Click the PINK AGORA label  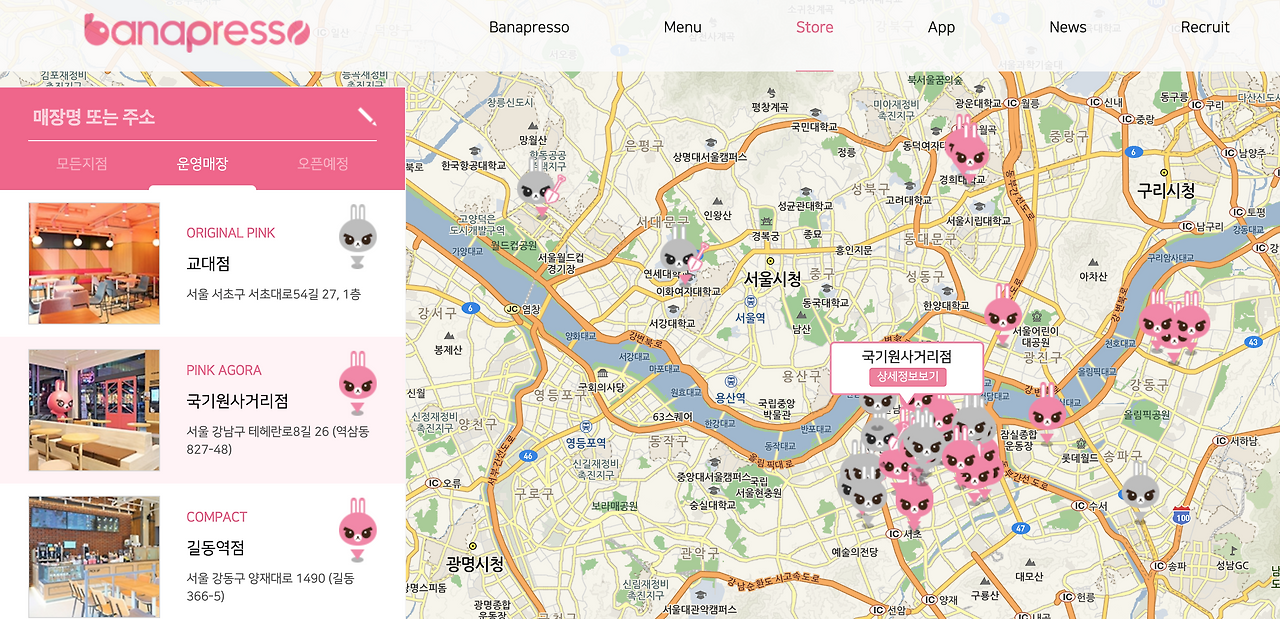pos(224,370)
